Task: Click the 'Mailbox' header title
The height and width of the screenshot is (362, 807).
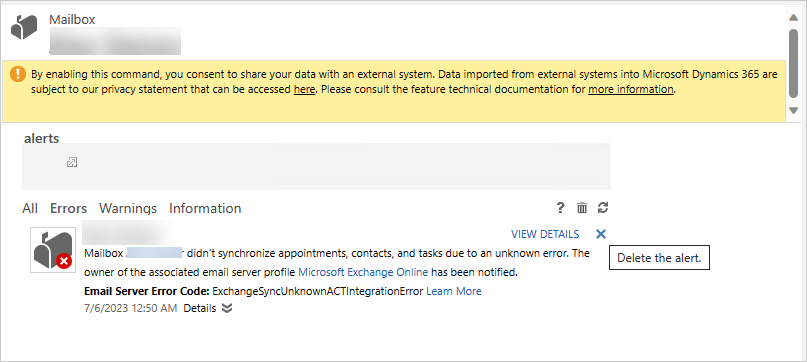Action: (72, 20)
